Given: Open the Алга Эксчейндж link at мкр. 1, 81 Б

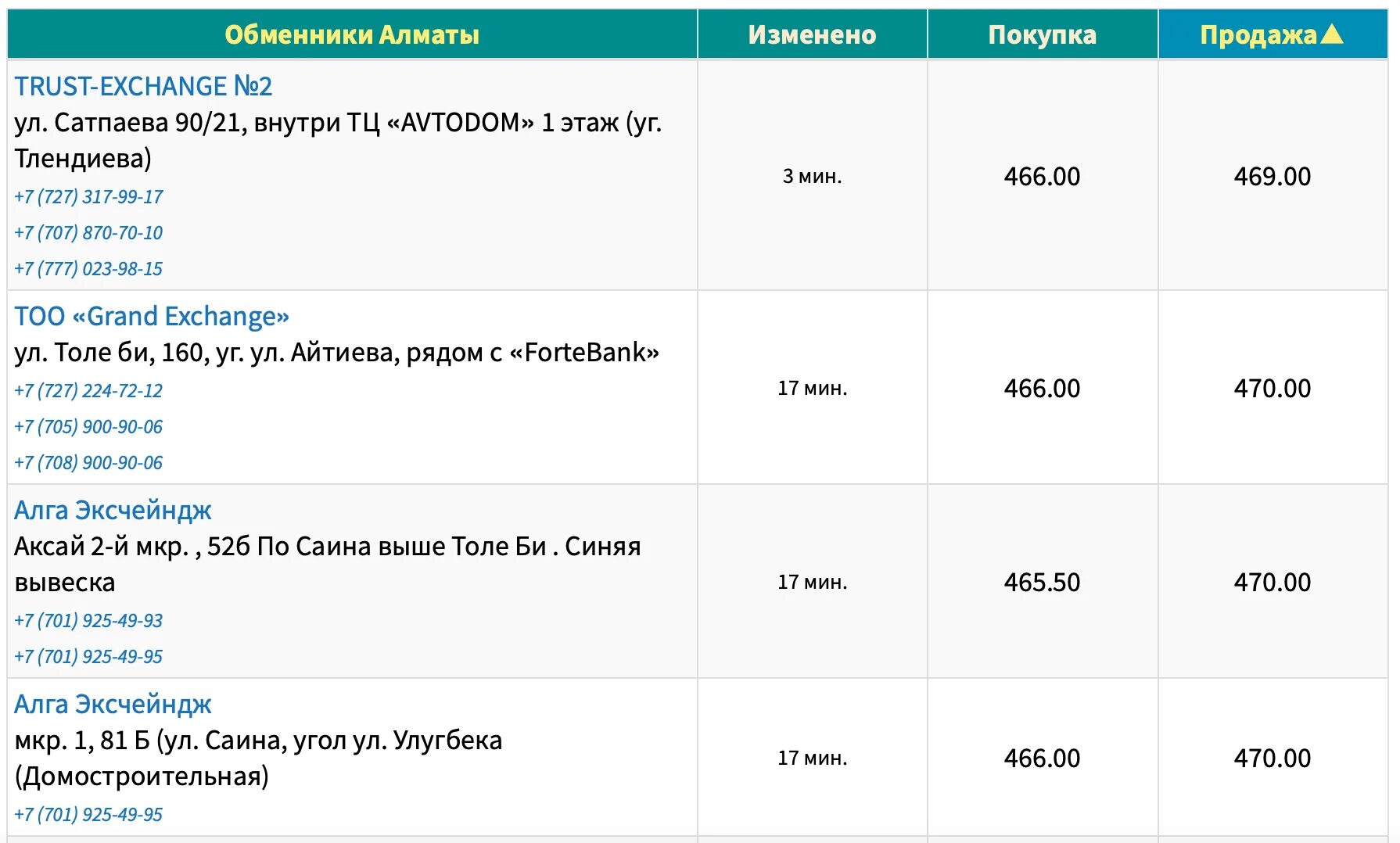Looking at the screenshot, I should tap(113, 704).
